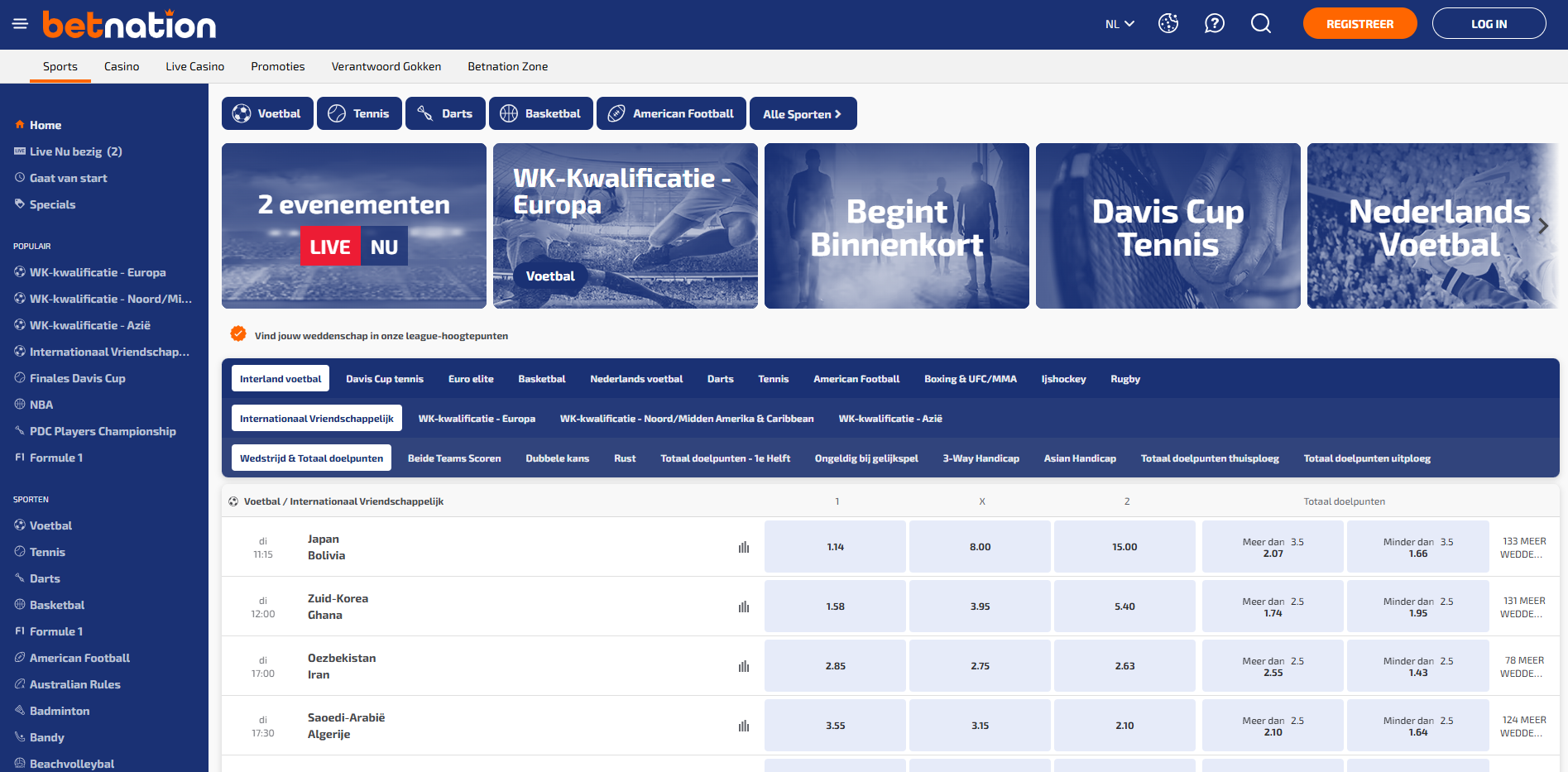
Task: Click the Formule 1 icon under Populair
Action: click(x=20, y=458)
